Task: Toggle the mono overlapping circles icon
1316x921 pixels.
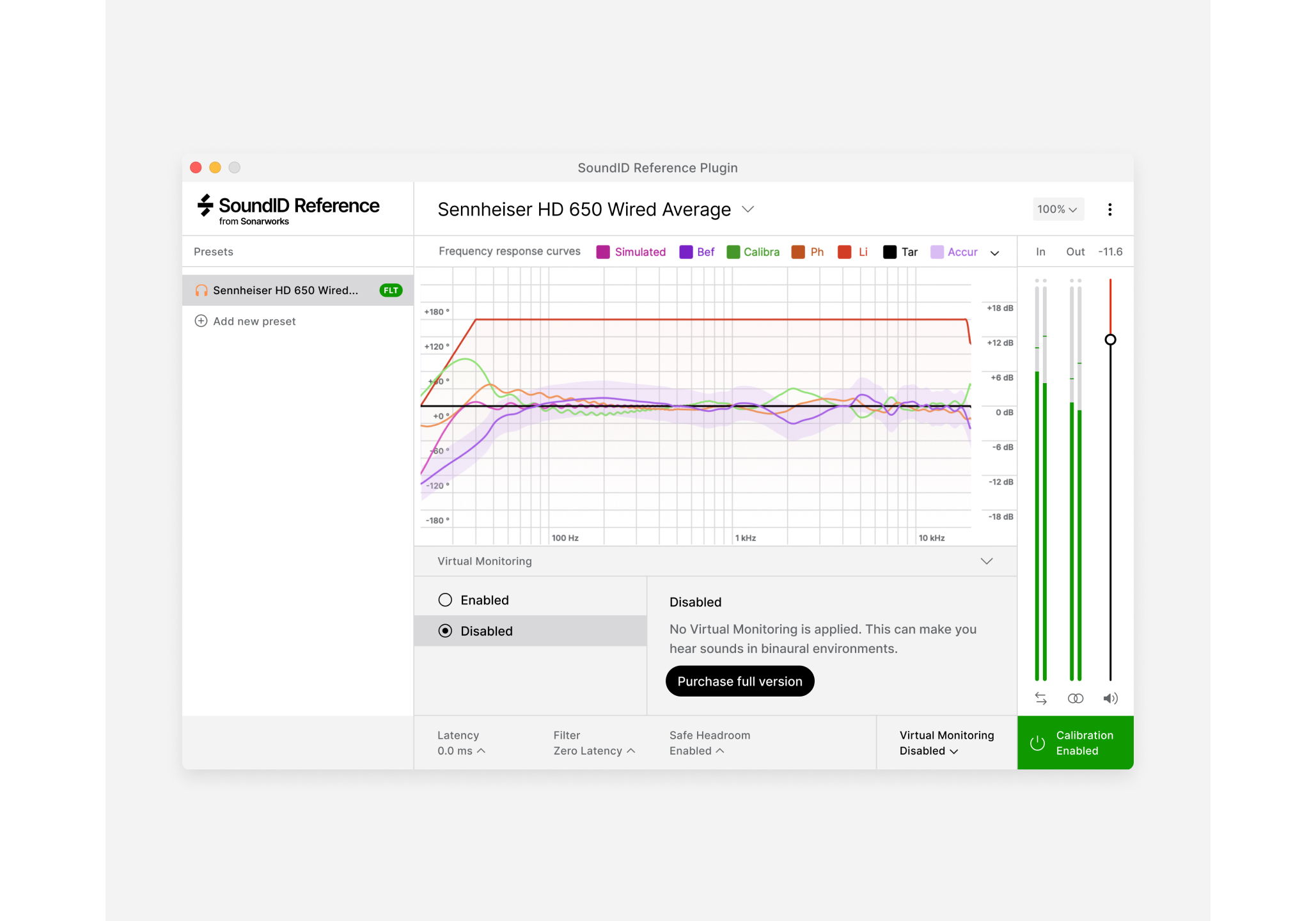Action: tap(1076, 698)
